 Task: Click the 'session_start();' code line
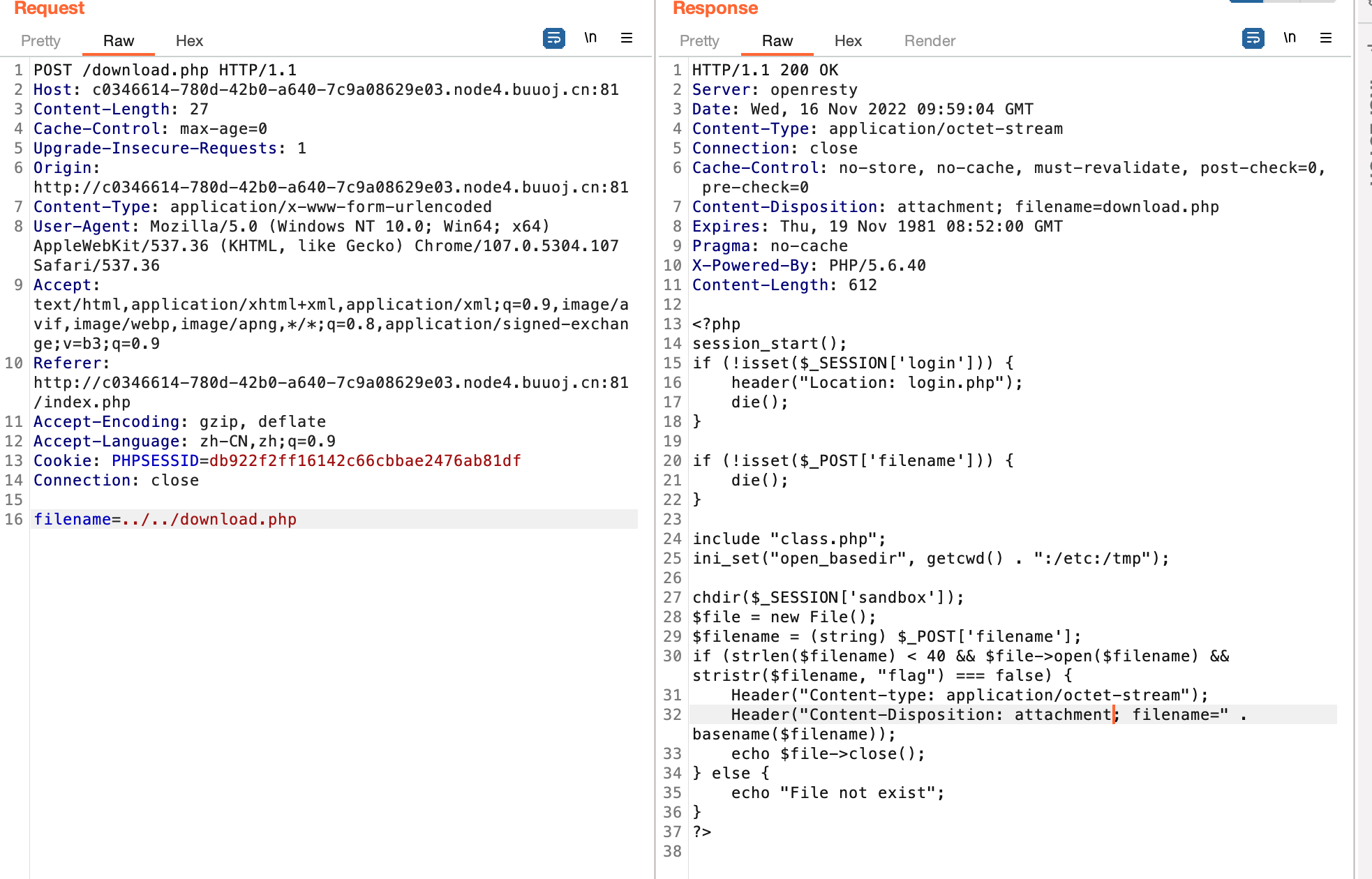(770, 343)
